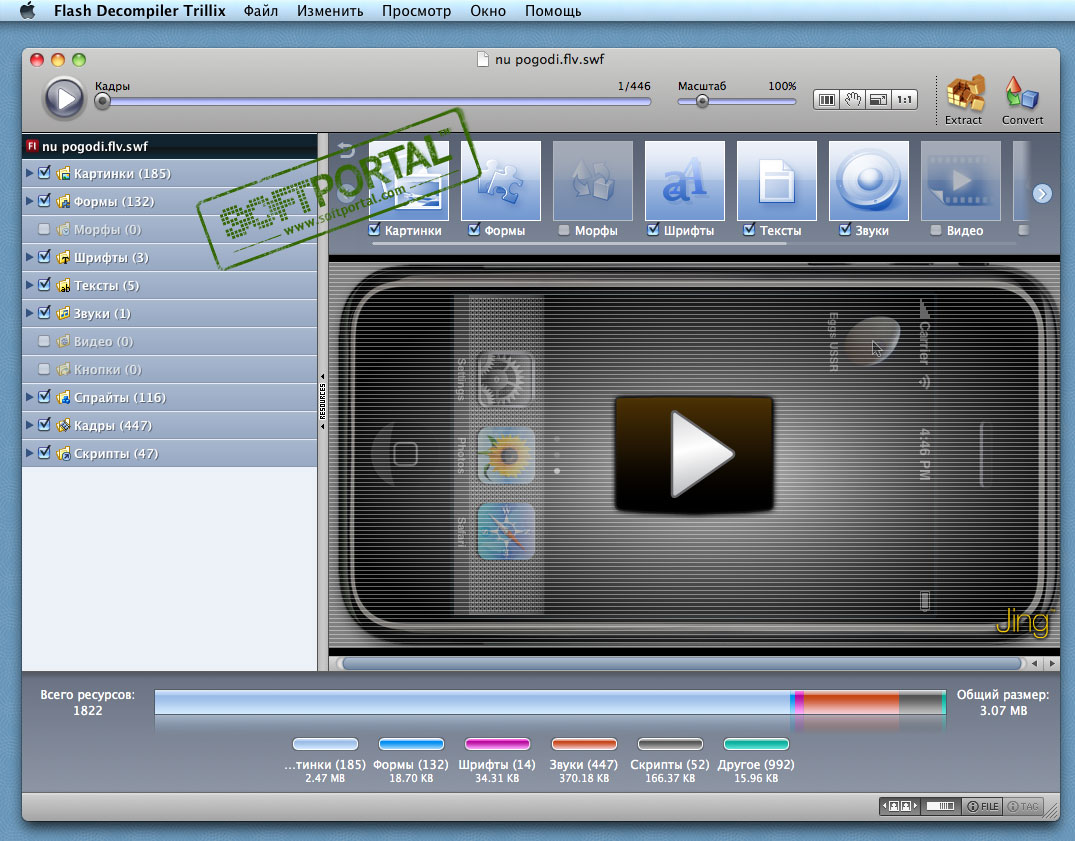Toggle Тексты (5) checkbox in tree
This screenshot has width=1075, height=841.
tap(45, 285)
